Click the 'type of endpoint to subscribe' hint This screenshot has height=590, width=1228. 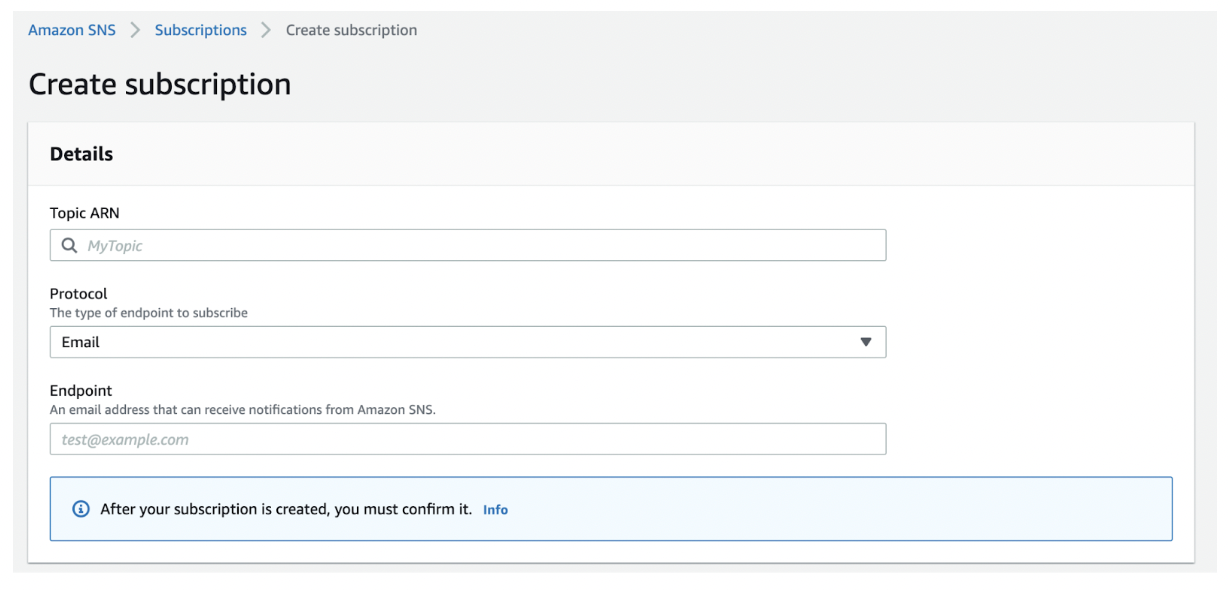pos(149,313)
